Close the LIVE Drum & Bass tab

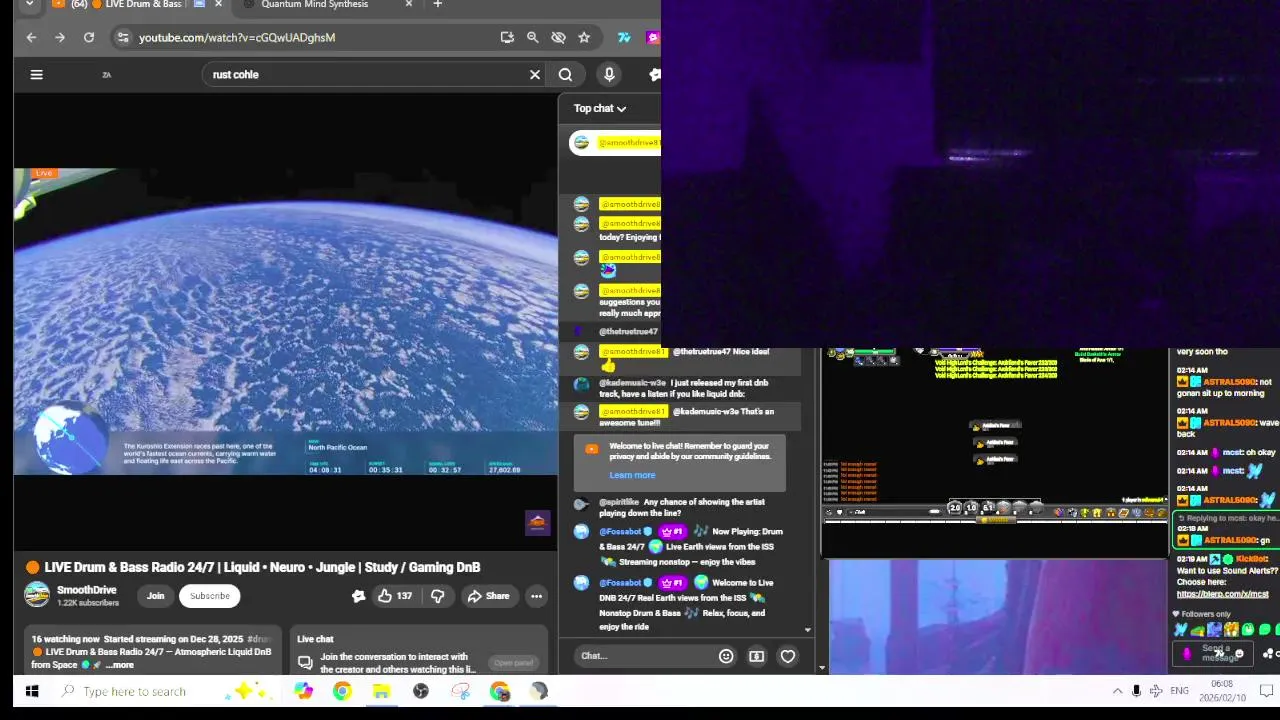[218, 5]
